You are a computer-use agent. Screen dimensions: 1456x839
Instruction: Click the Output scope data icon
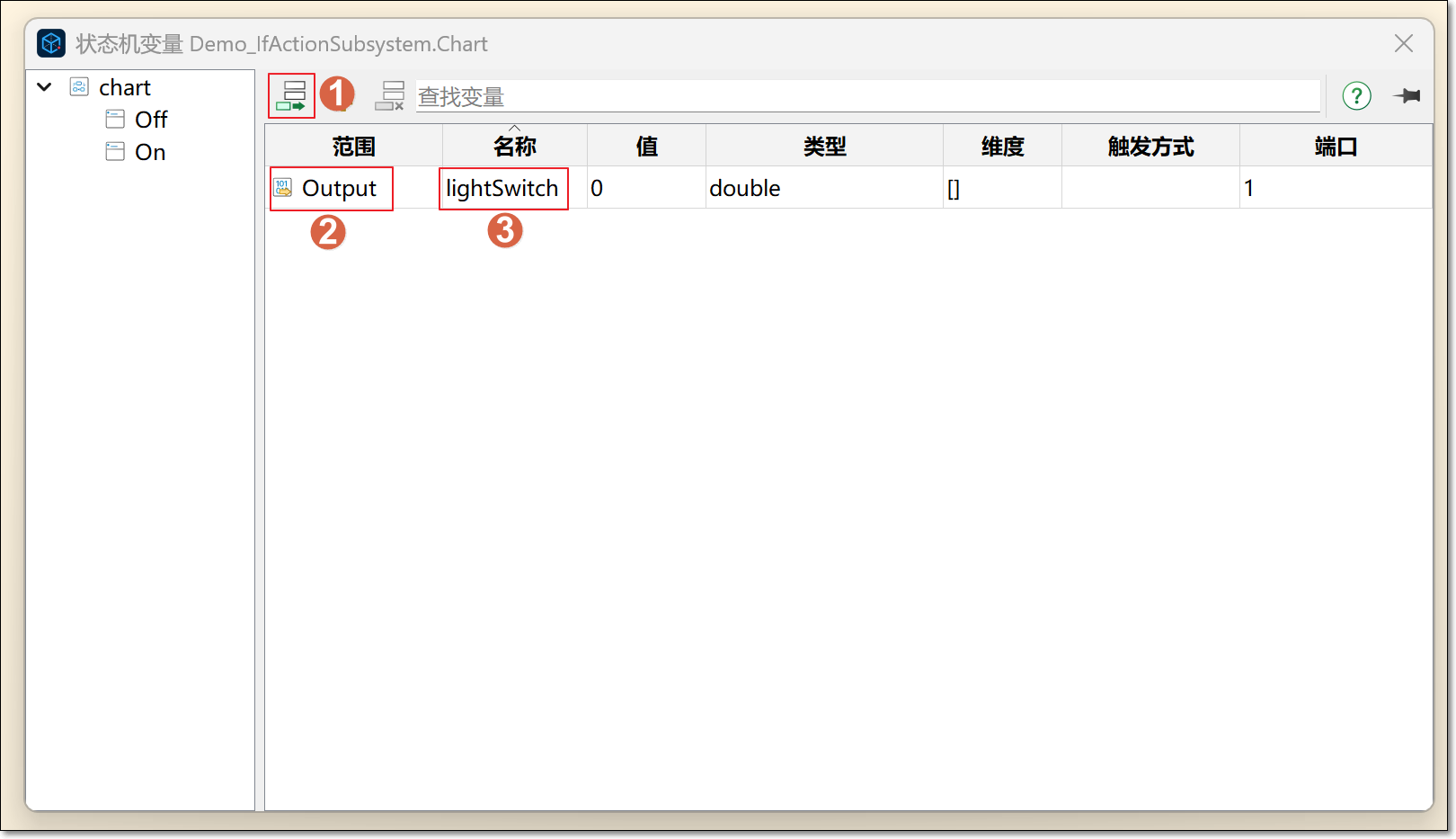point(283,188)
